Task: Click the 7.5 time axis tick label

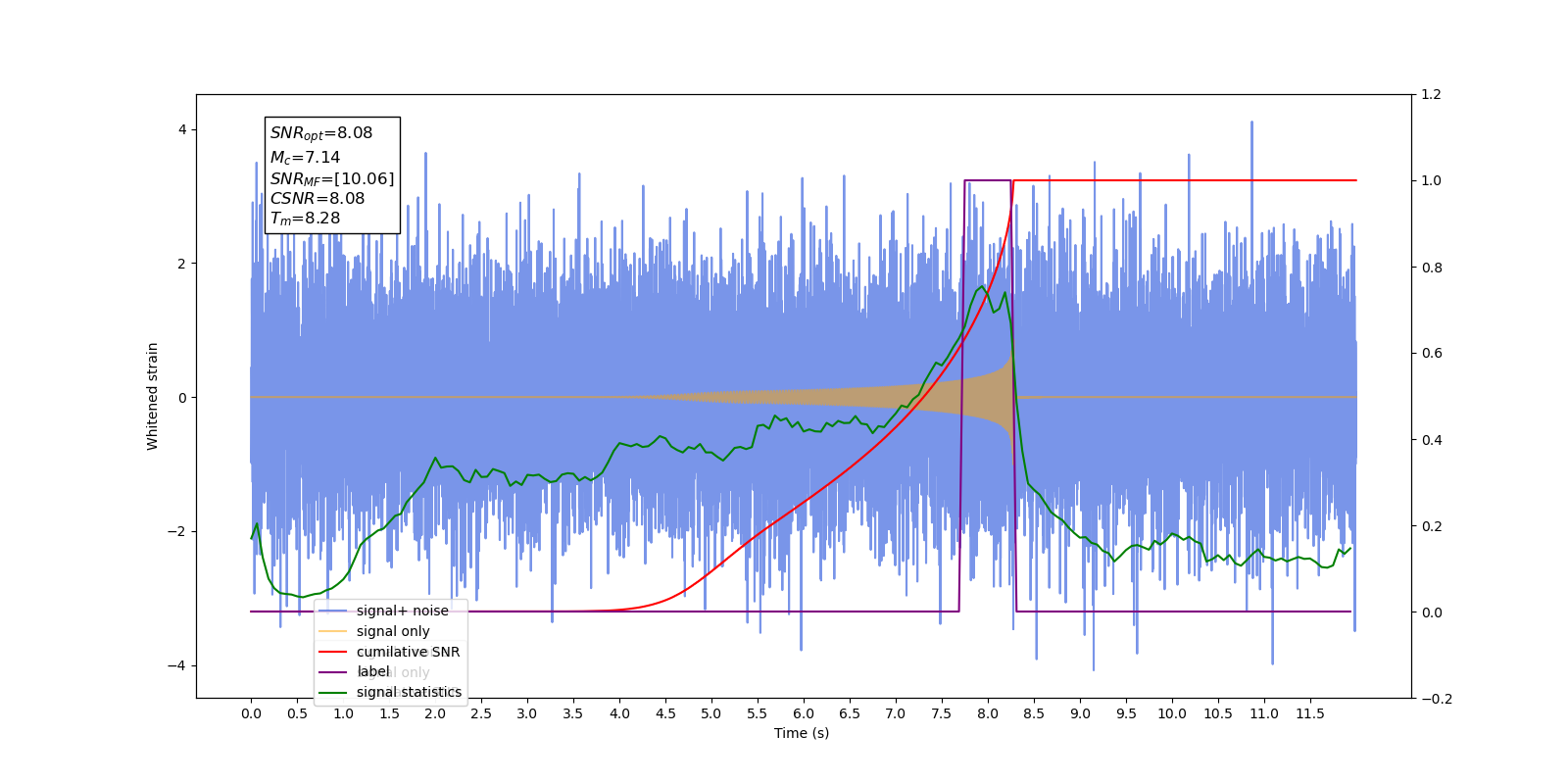Action: coord(942,713)
